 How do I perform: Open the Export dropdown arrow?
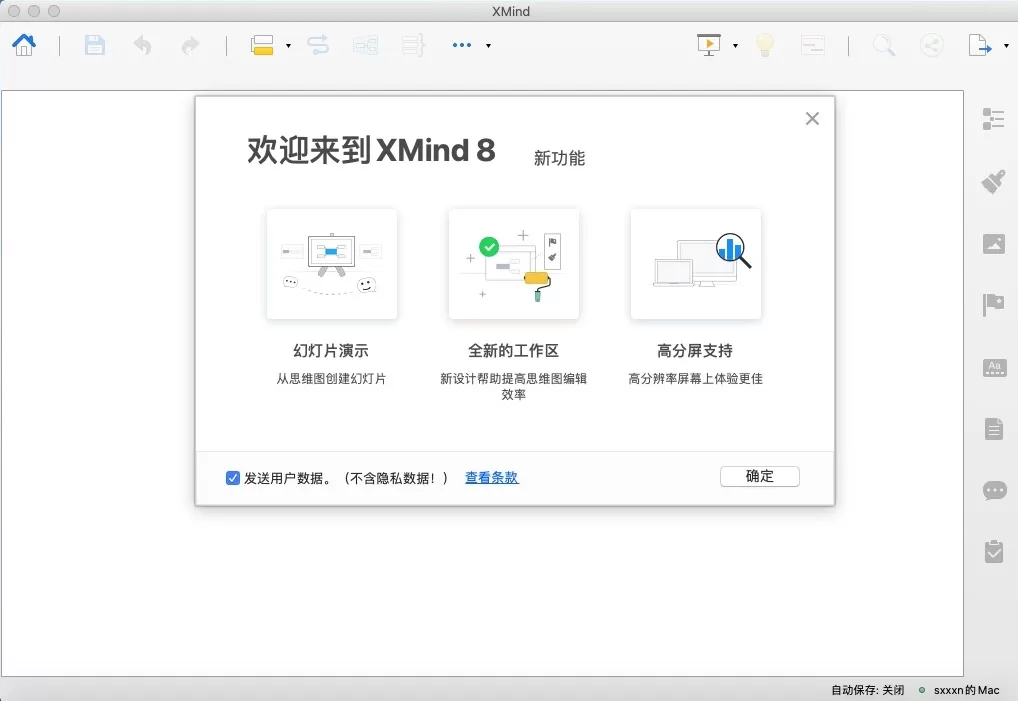(x=1006, y=45)
